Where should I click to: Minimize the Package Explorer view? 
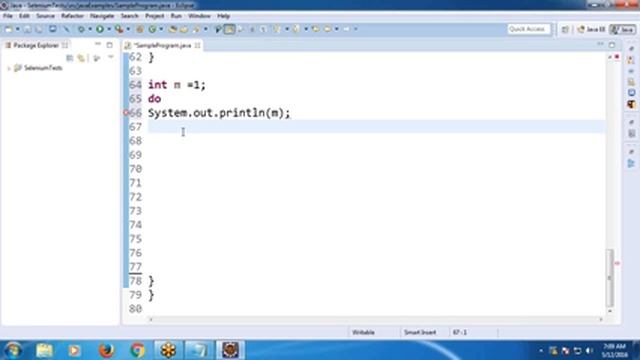click(98, 44)
